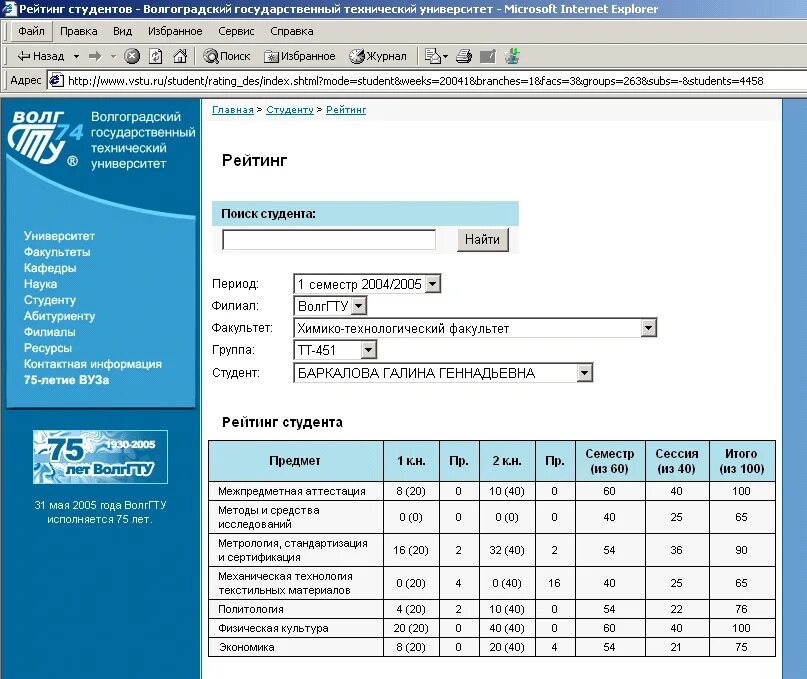The height and width of the screenshot is (679, 807).
Task: Open the Поиск search toolbar button
Action: click(x=226, y=56)
